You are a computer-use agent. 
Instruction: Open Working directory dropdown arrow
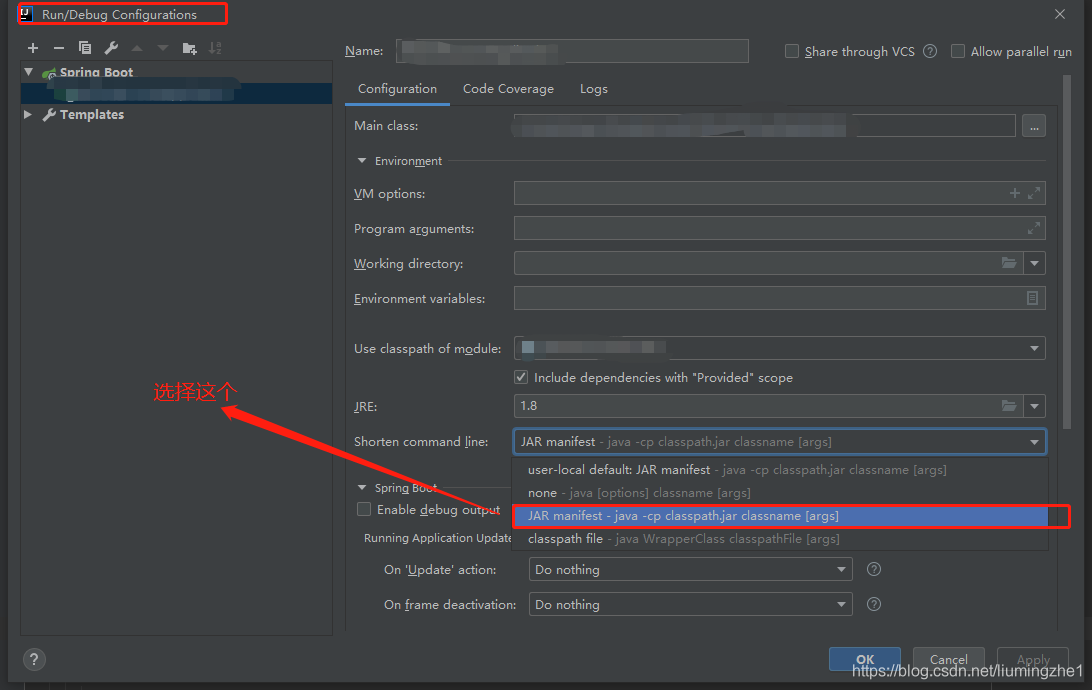pos(1035,263)
